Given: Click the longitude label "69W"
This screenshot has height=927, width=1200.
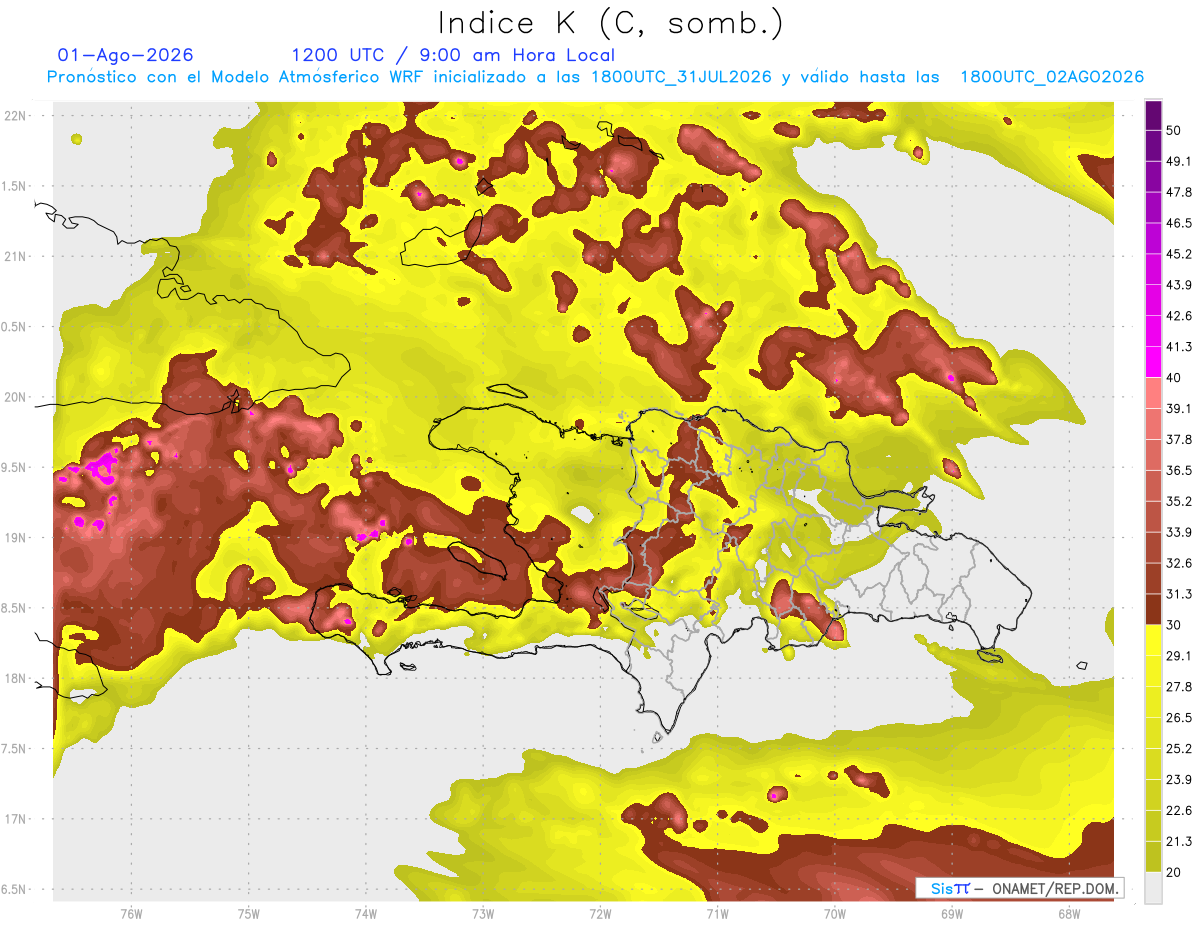Looking at the screenshot, I should 951,914.
